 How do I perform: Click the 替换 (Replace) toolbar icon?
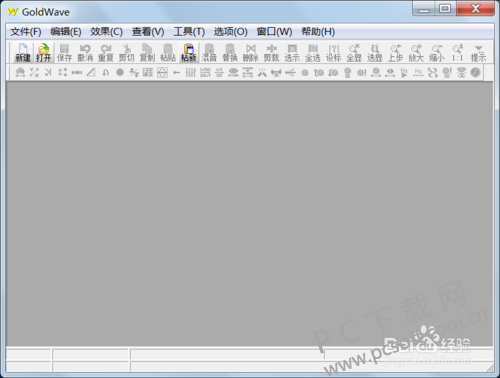pyautogui.click(x=230, y=53)
